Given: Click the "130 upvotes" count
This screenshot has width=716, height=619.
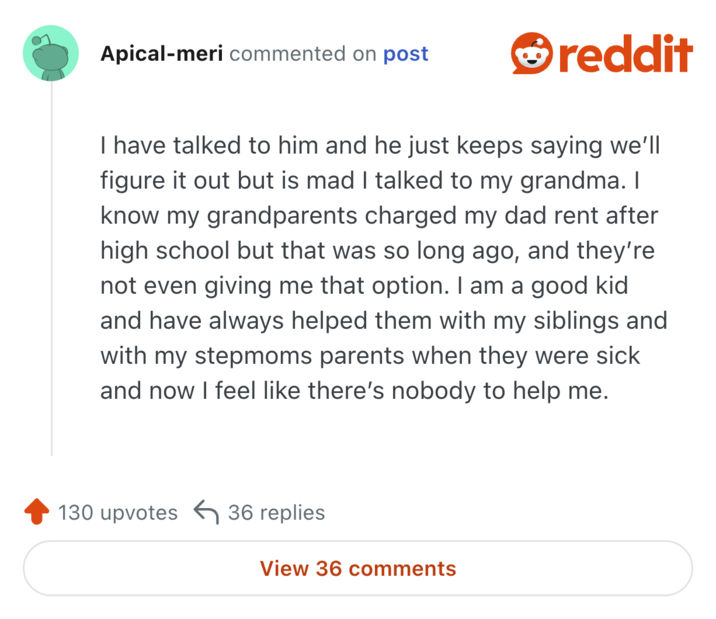Looking at the screenshot, I should [117, 513].
